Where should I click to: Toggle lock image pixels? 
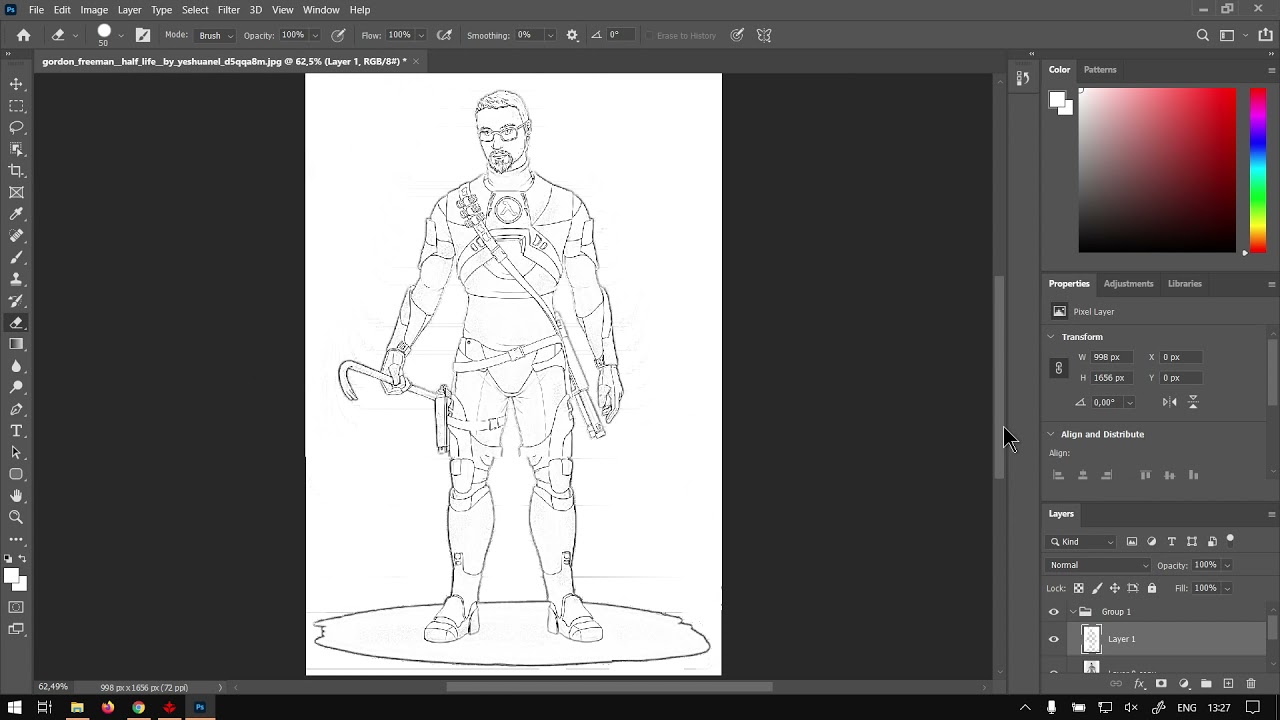[1097, 588]
